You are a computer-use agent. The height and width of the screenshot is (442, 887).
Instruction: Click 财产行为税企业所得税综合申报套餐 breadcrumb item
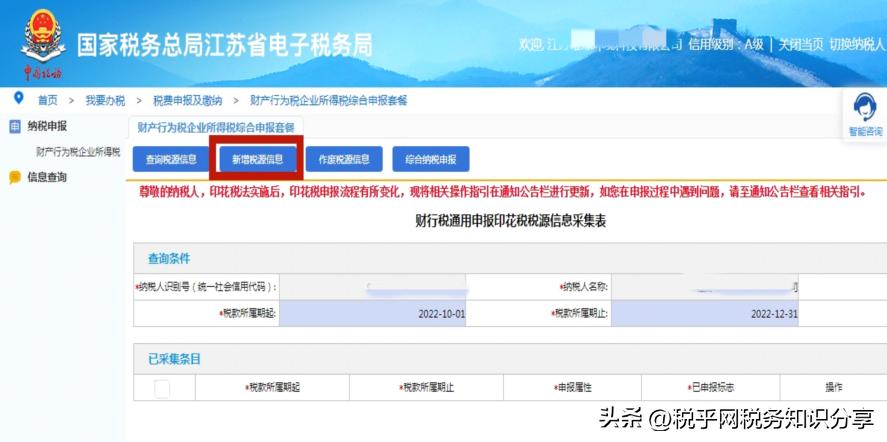point(329,101)
